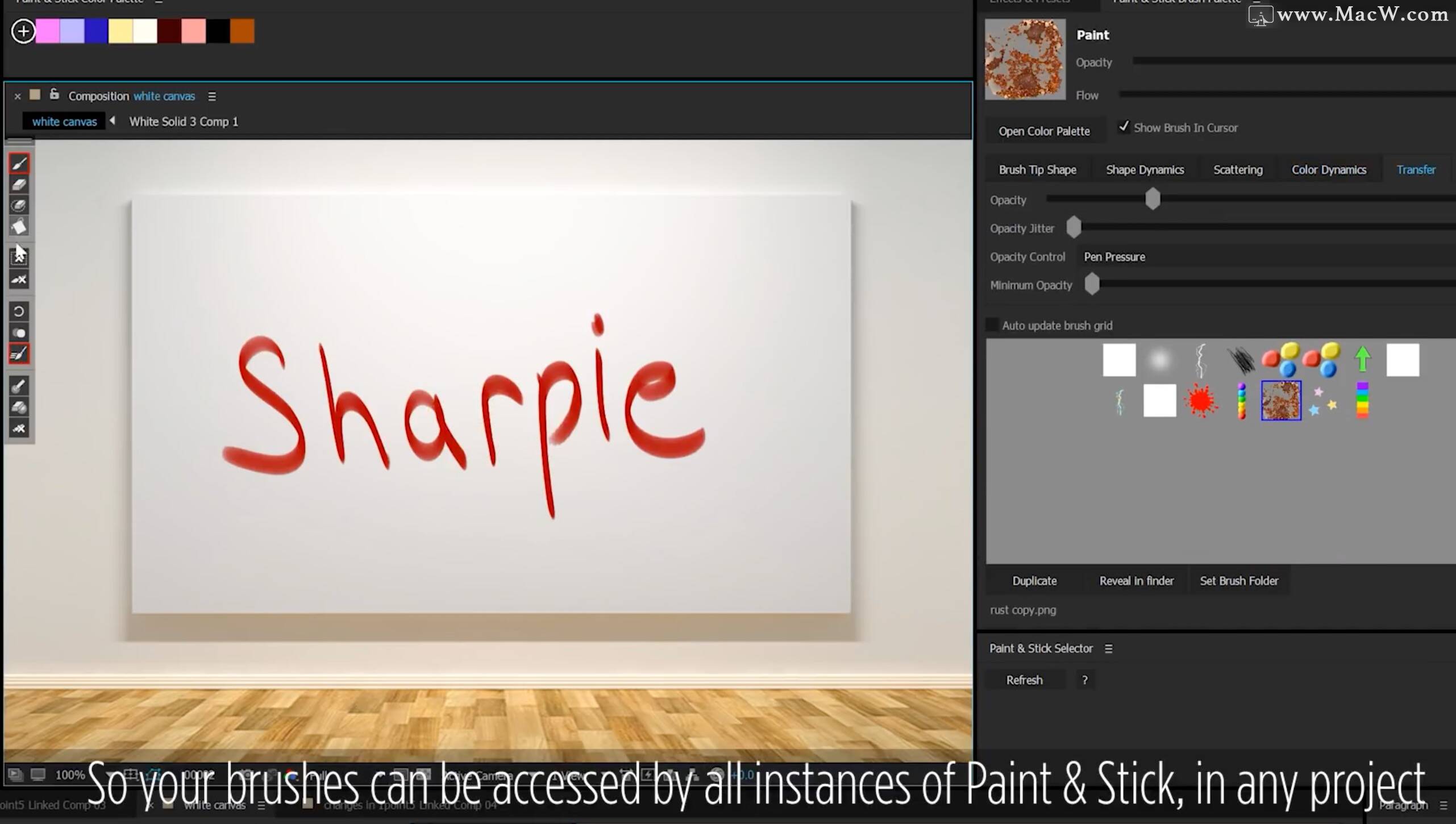The height and width of the screenshot is (824, 1456).
Task: Activate the Paint Bucket fill tool
Action: point(19,226)
